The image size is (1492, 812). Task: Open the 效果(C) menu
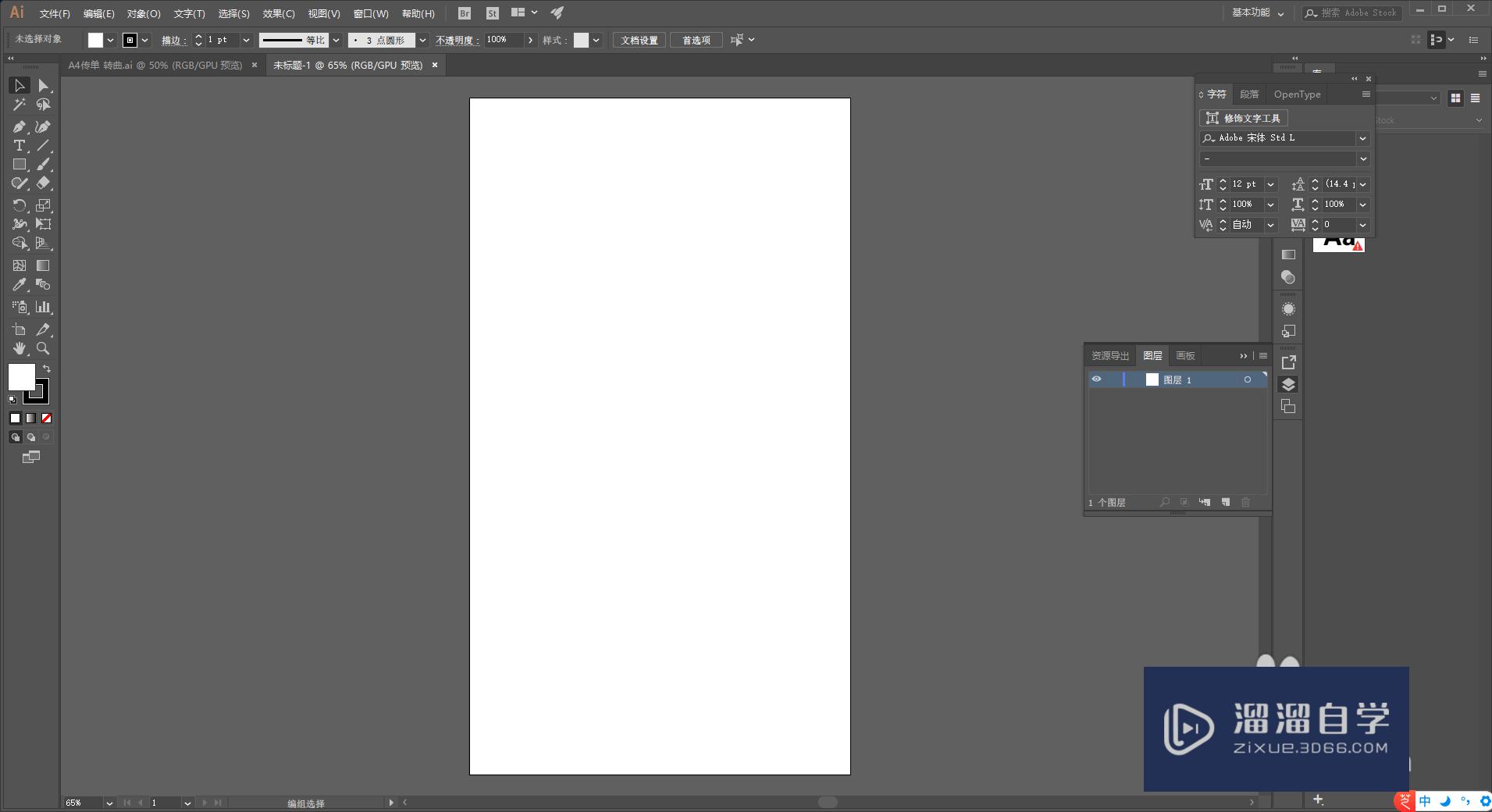279,13
